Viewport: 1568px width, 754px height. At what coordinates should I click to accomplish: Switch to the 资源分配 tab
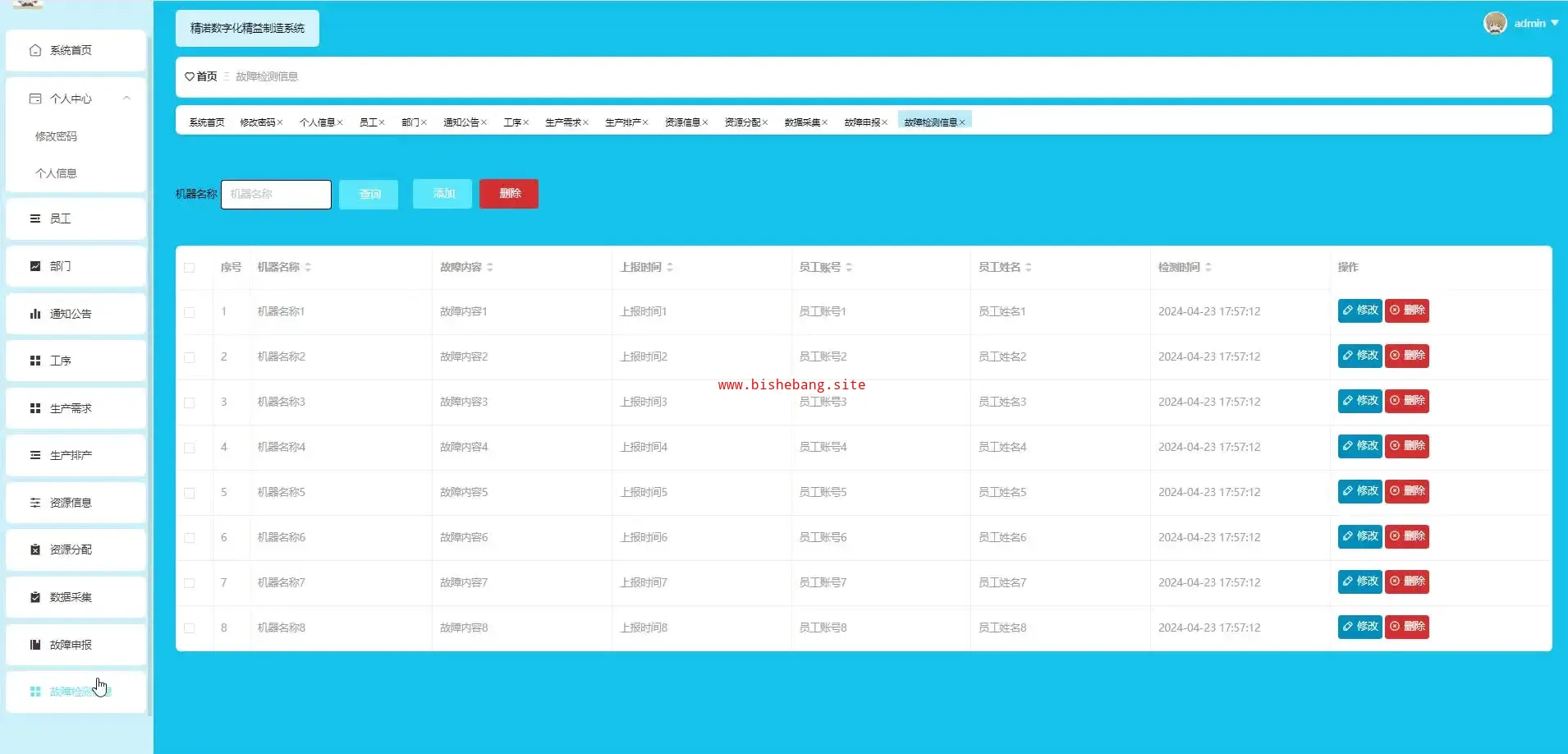pos(742,122)
